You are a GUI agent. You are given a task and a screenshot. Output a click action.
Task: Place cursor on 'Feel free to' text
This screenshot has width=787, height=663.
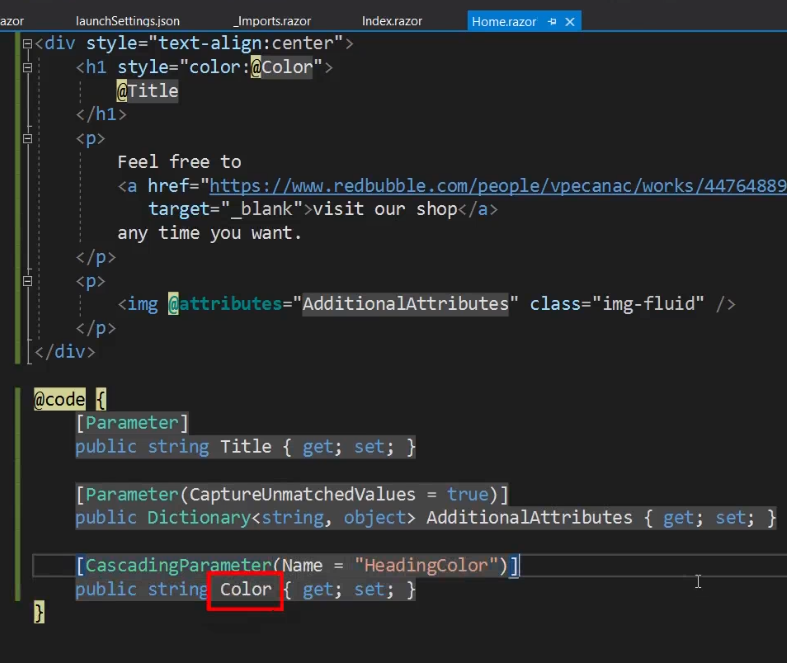[x=179, y=162]
